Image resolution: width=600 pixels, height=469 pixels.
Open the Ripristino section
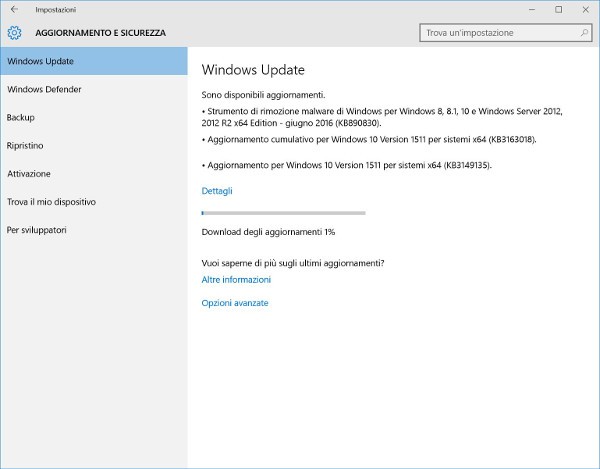[94, 146]
